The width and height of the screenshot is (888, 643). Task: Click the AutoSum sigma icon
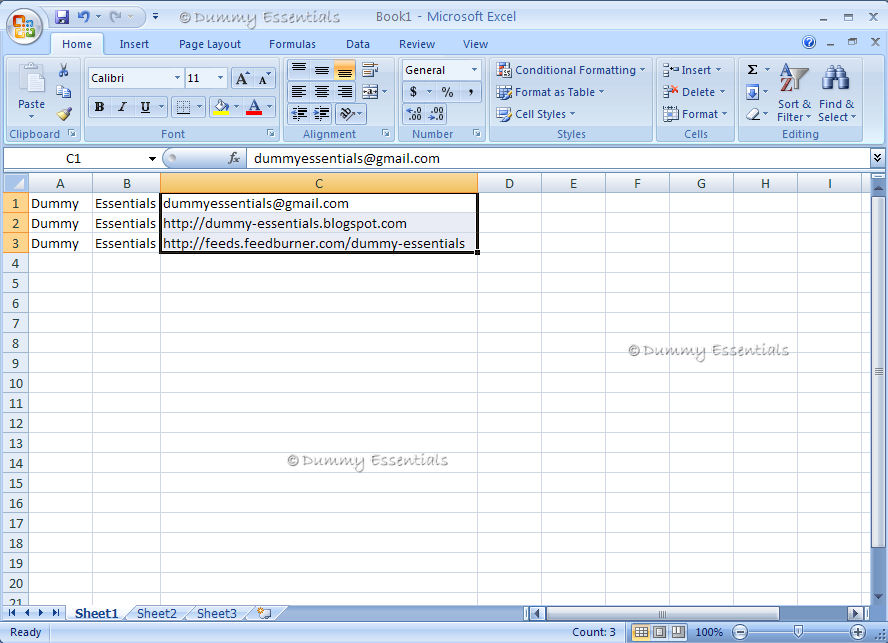pyautogui.click(x=753, y=70)
